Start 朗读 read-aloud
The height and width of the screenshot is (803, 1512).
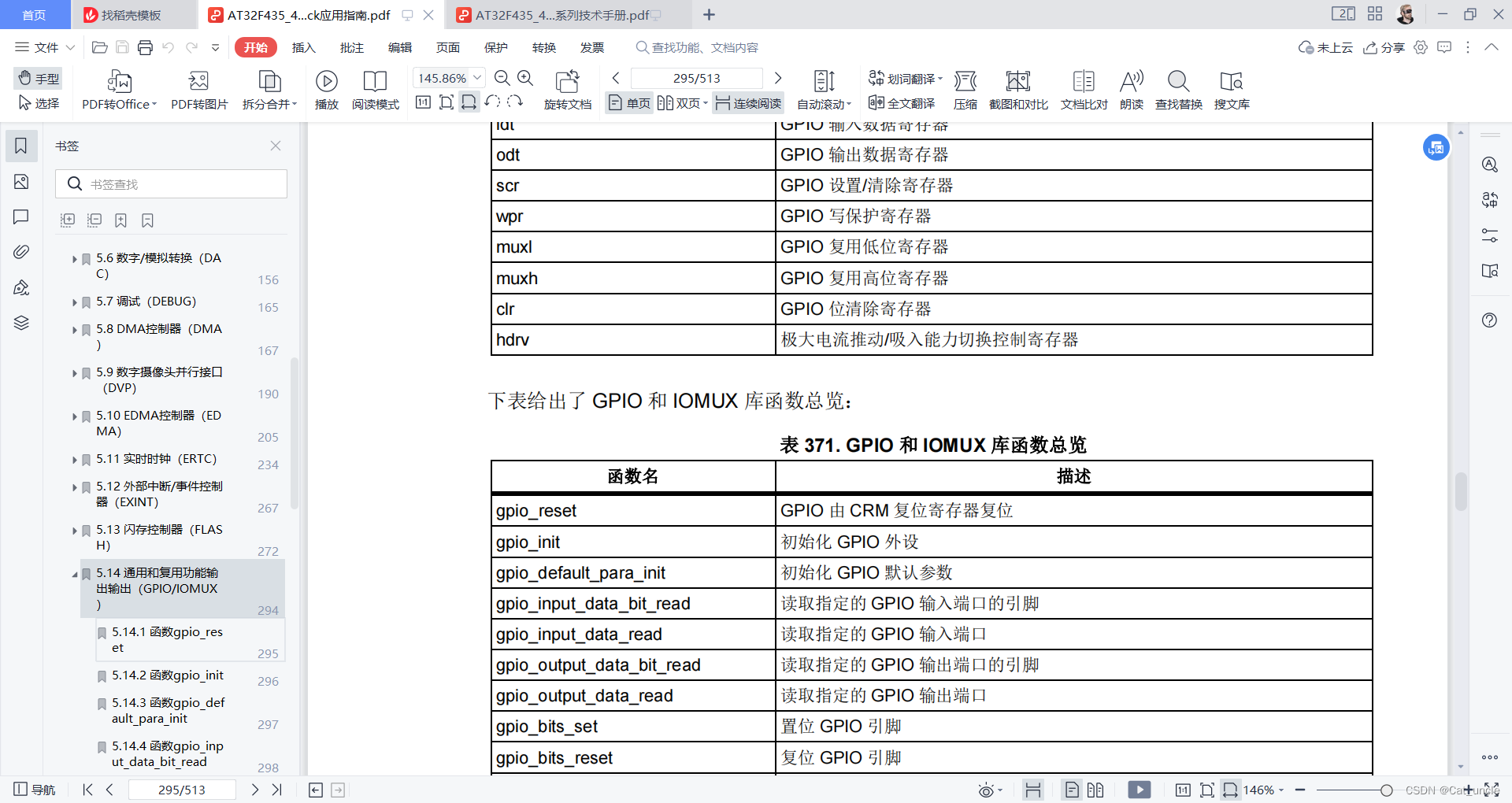1131,89
